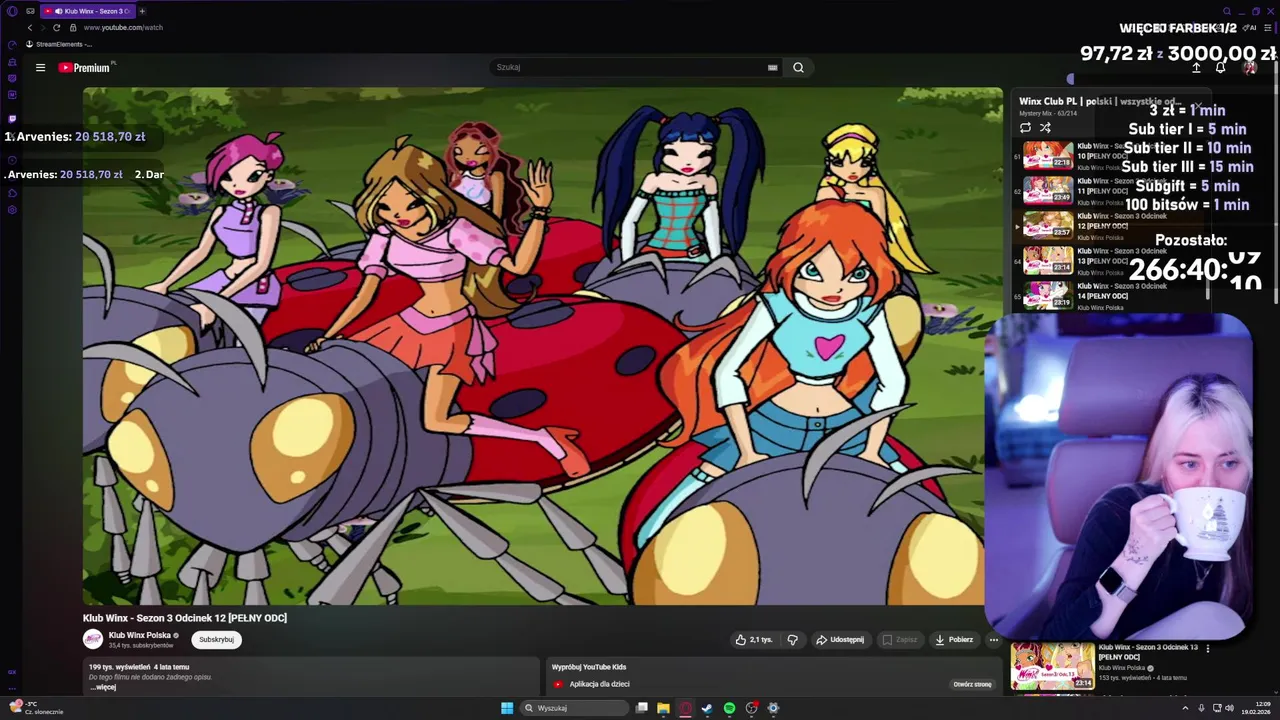Open weather widget in taskbar
This screenshot has height=720, width=1280.
coord(36,708)
